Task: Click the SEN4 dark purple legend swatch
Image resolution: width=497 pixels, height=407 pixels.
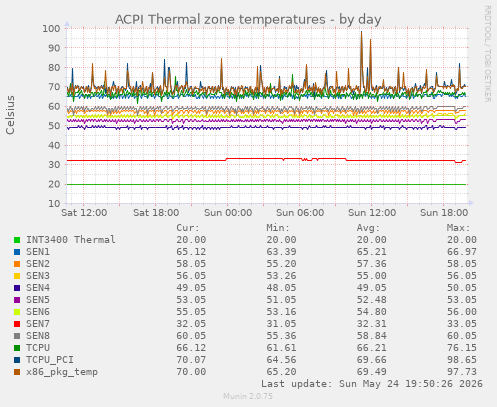Action: click(17, 288)
